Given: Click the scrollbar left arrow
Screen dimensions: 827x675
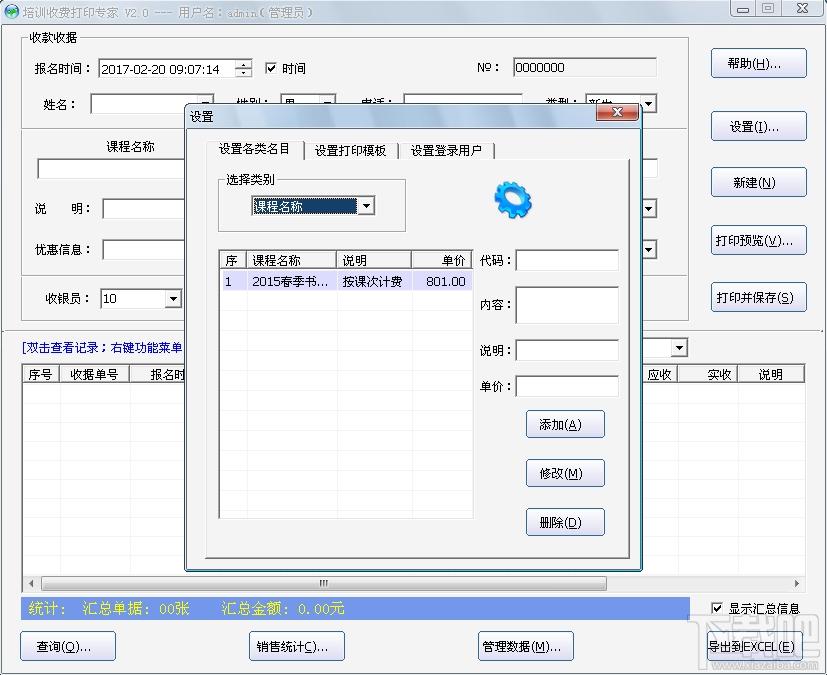Looking at the screenshot, I should [31, 583].
